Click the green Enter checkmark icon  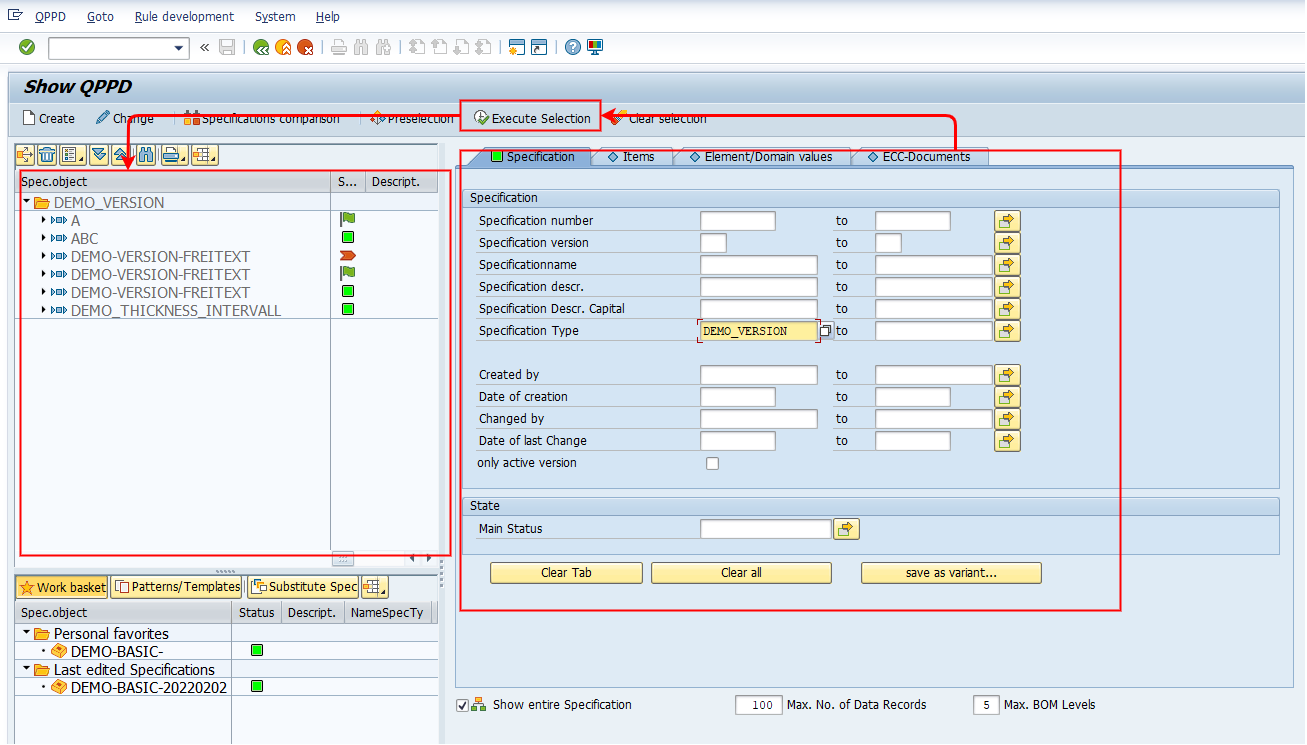(x=27, y=47)
